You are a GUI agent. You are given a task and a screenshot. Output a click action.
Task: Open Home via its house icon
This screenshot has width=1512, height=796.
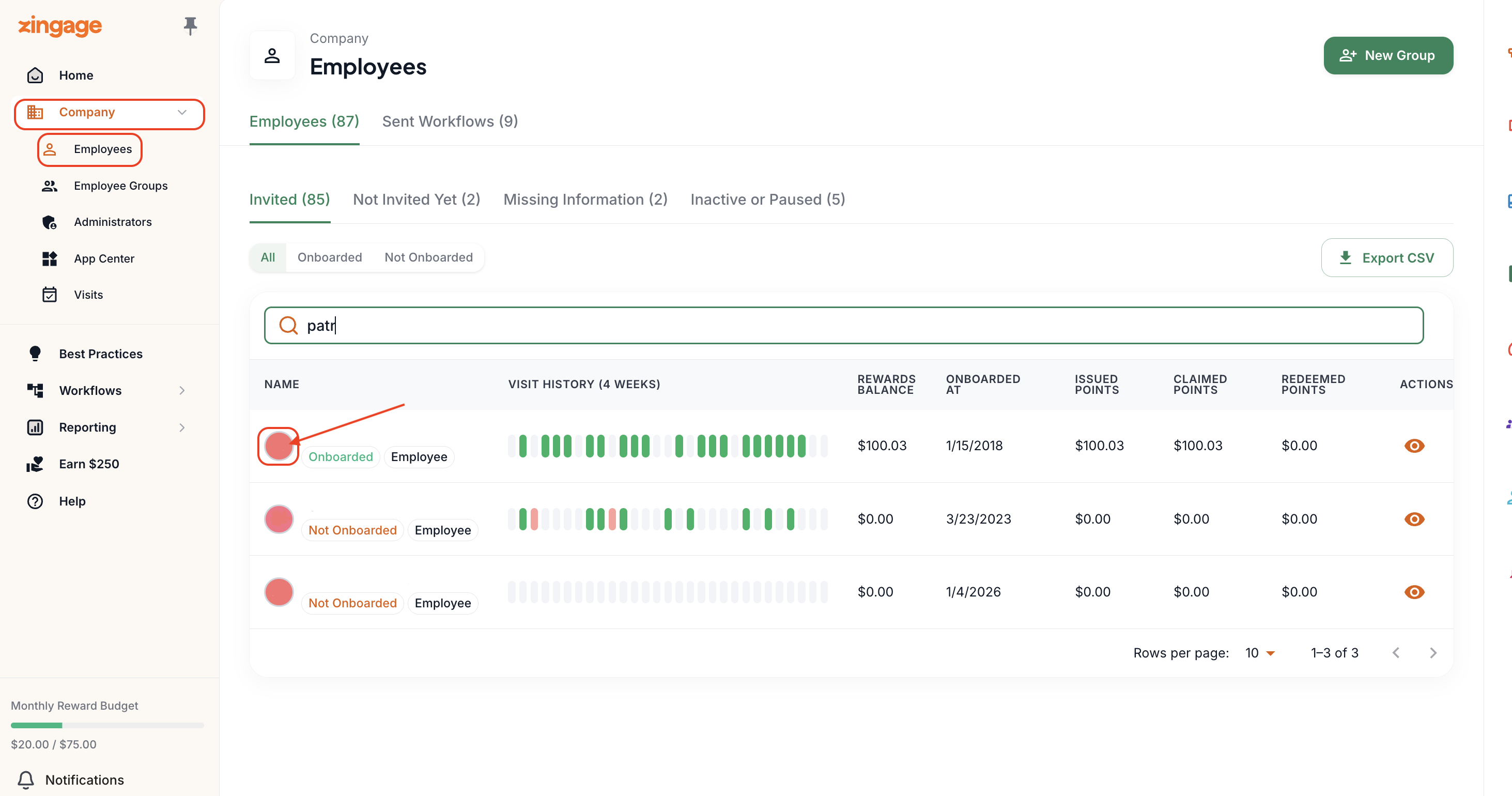pyautogui.click(x=35, y=75)
